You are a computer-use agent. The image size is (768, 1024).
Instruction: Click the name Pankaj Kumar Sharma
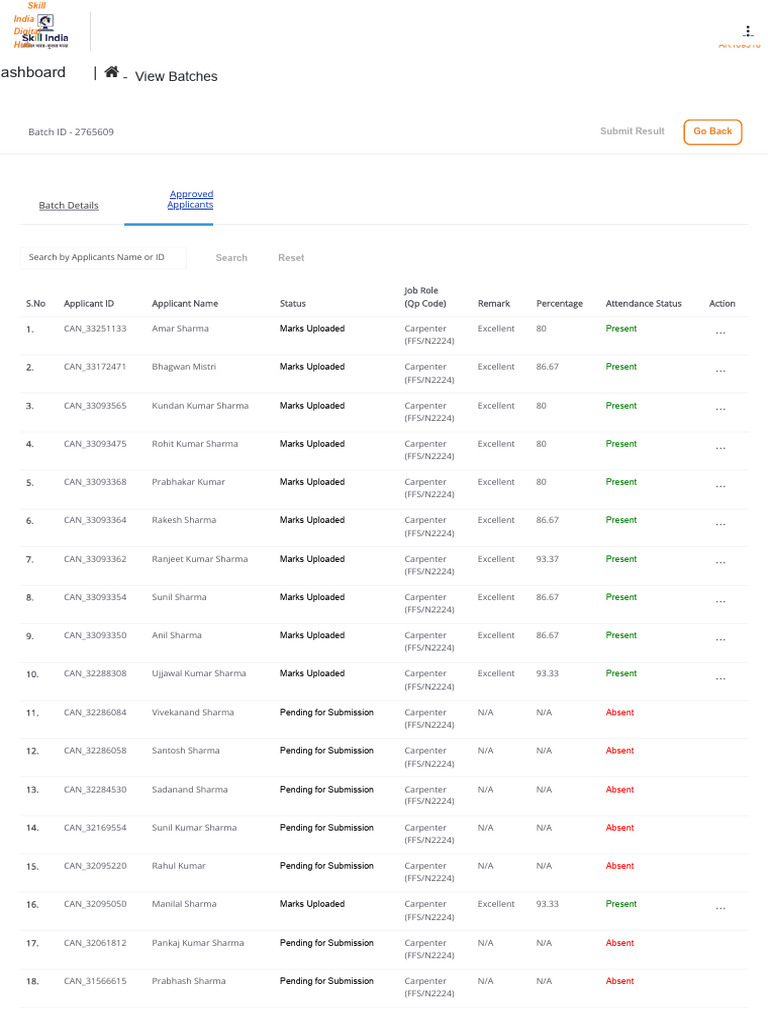pyautogui.click(x=198, y=943)
